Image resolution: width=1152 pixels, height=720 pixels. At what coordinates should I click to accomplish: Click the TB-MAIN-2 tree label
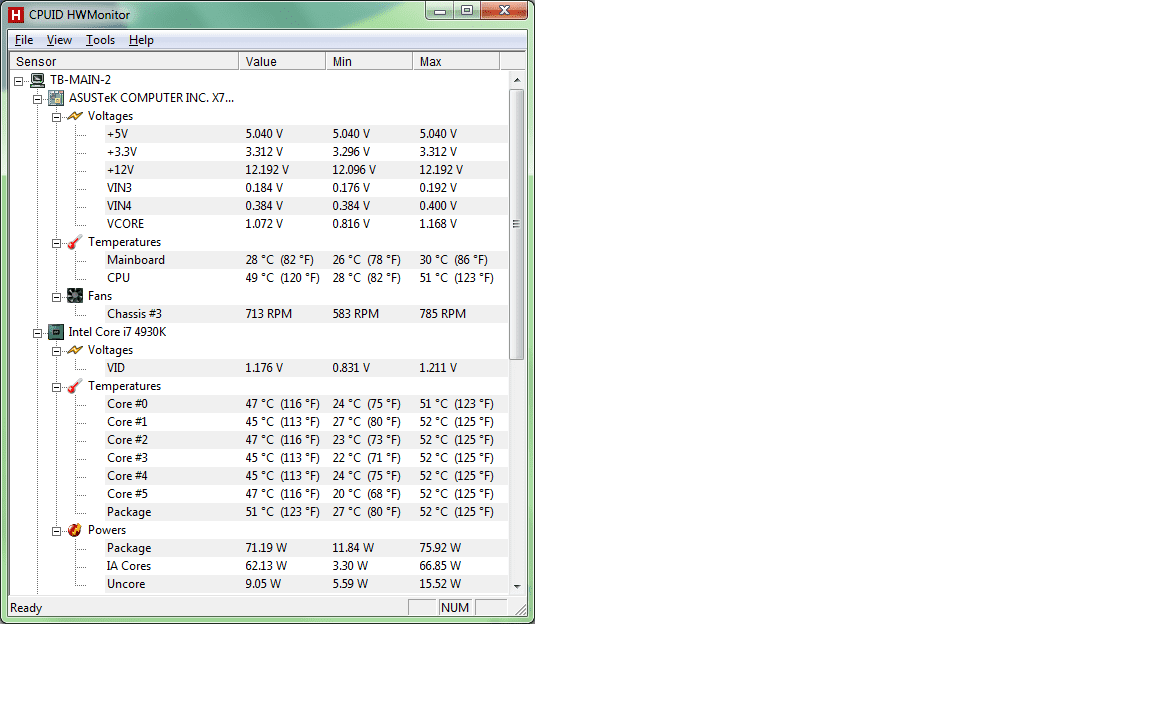tap(80, 80)
